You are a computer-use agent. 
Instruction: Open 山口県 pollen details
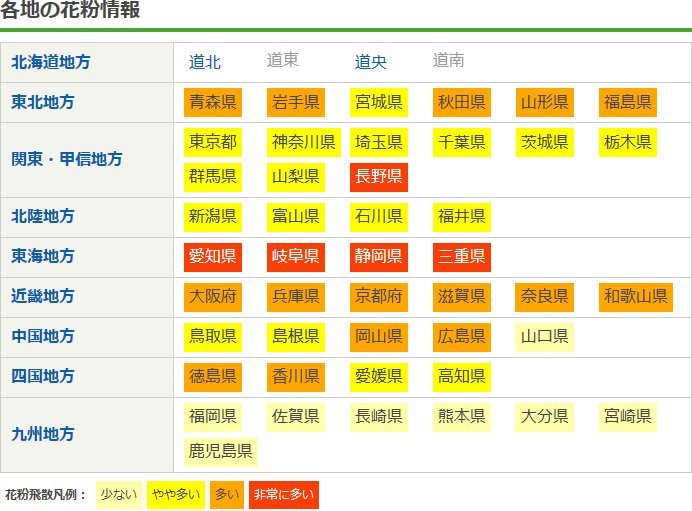click(x=545, y=337)
